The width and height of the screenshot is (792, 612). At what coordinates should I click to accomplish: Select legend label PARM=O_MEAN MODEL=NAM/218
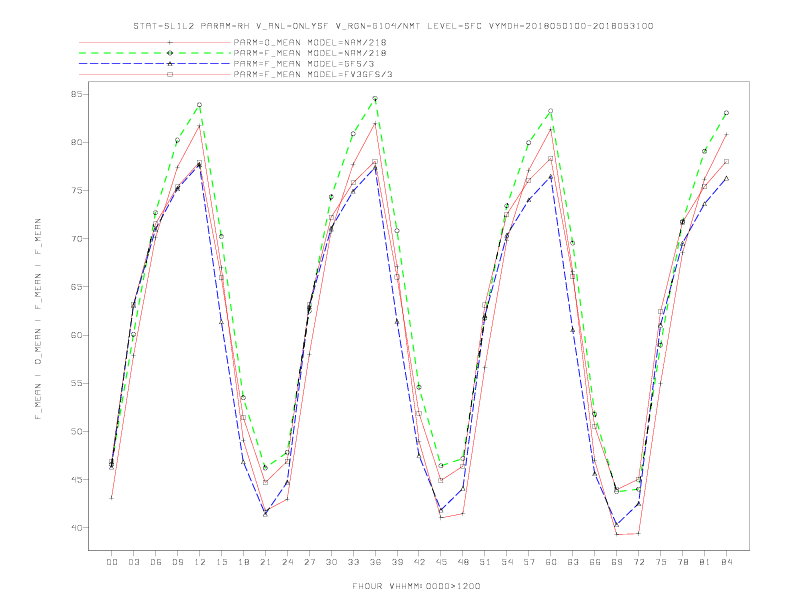click(310, 42)
